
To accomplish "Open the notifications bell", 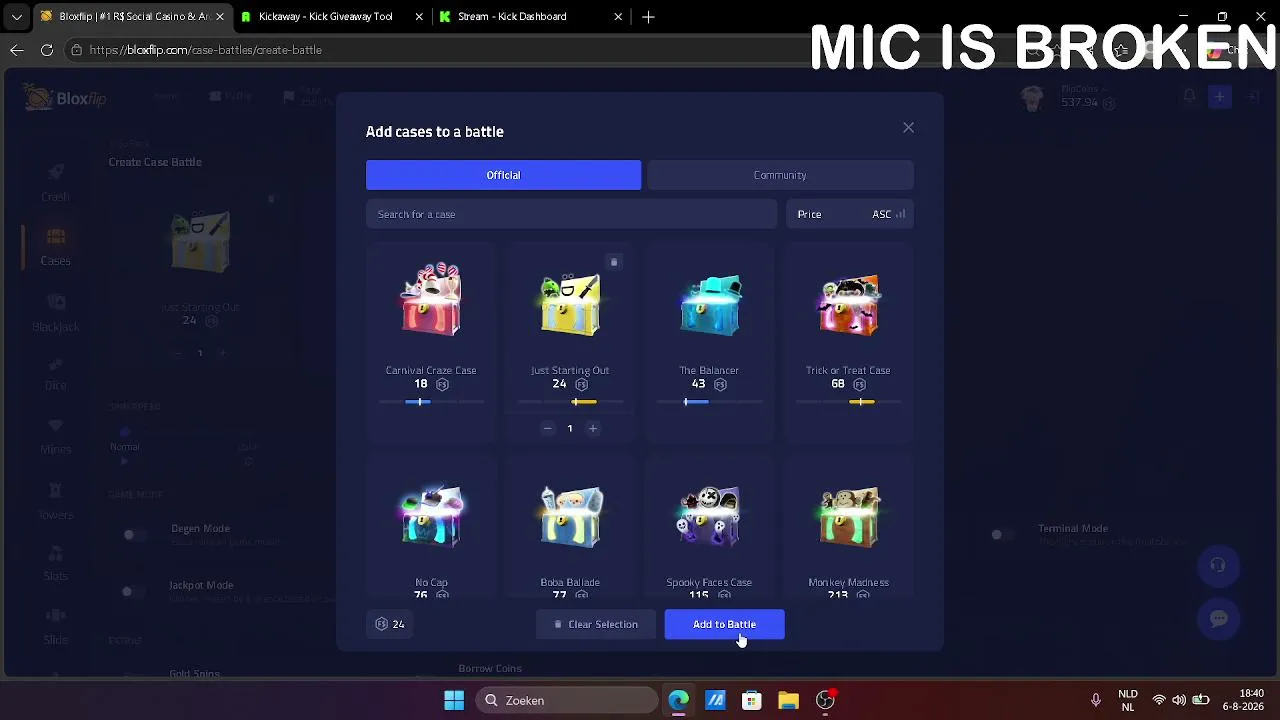I will pyautogui.click(x=1190, y=97).
